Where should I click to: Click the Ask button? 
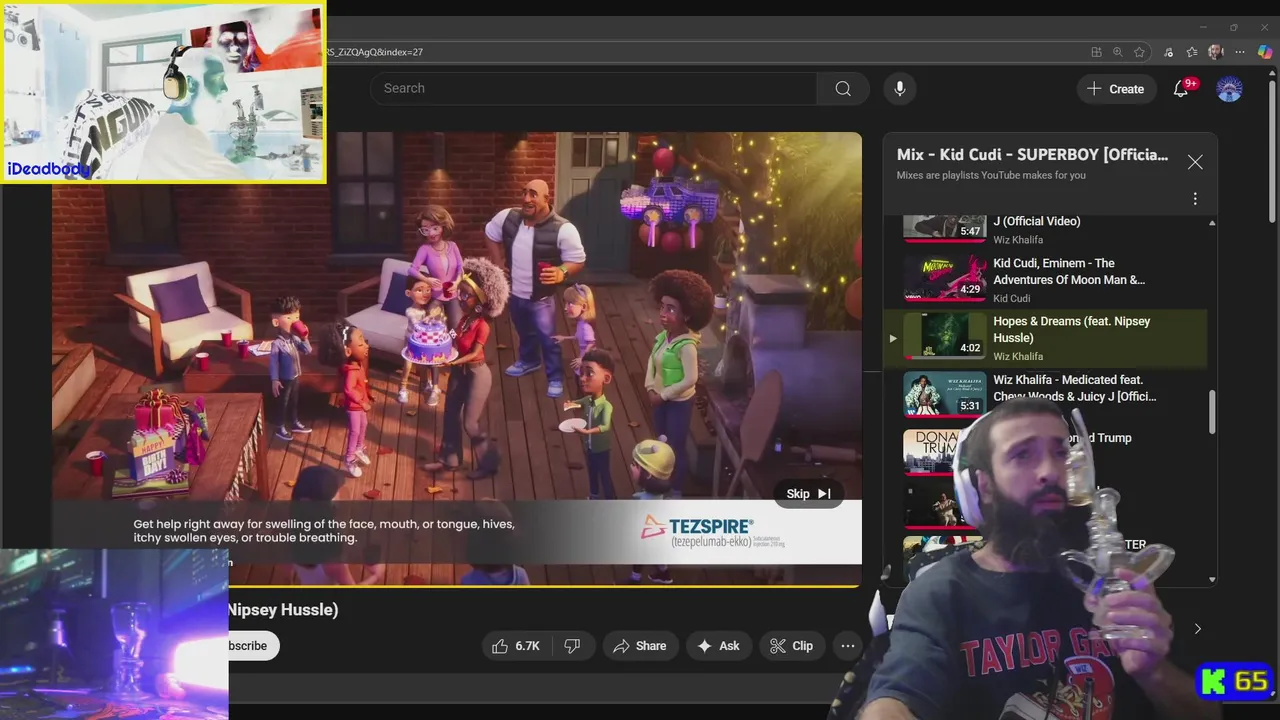pos(718,646)
